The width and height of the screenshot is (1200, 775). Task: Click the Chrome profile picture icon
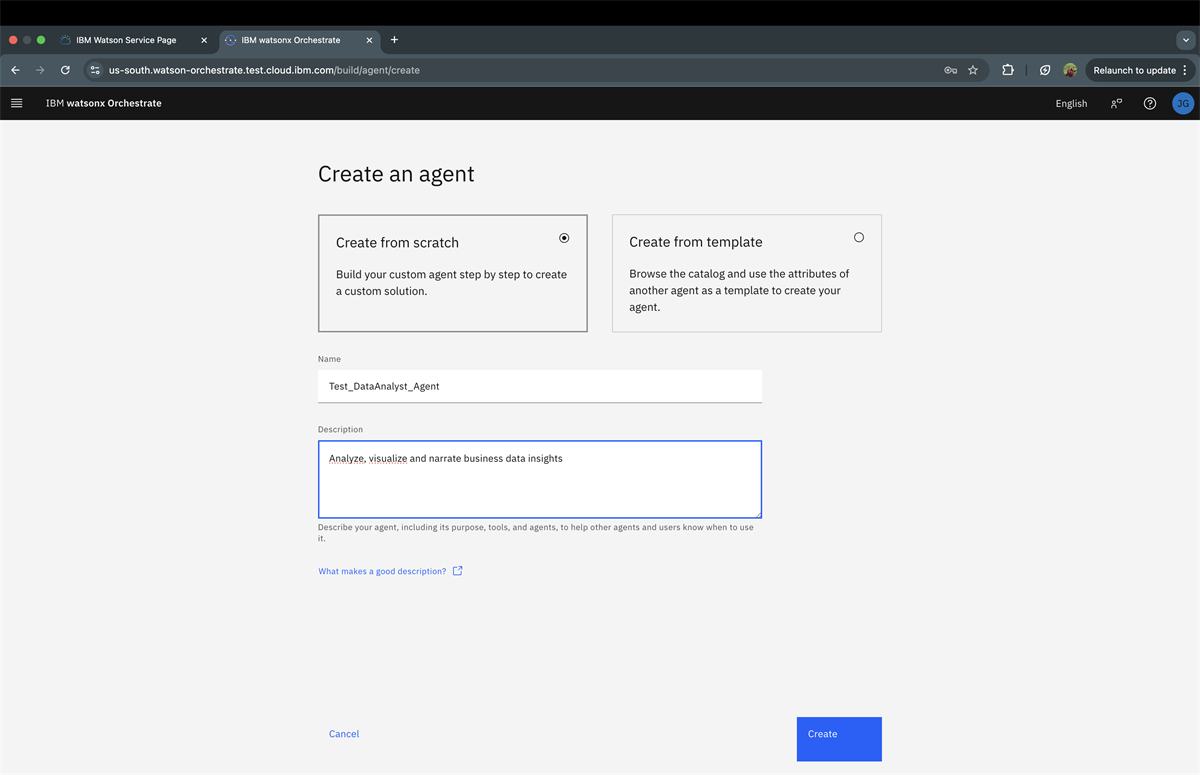1070,70
